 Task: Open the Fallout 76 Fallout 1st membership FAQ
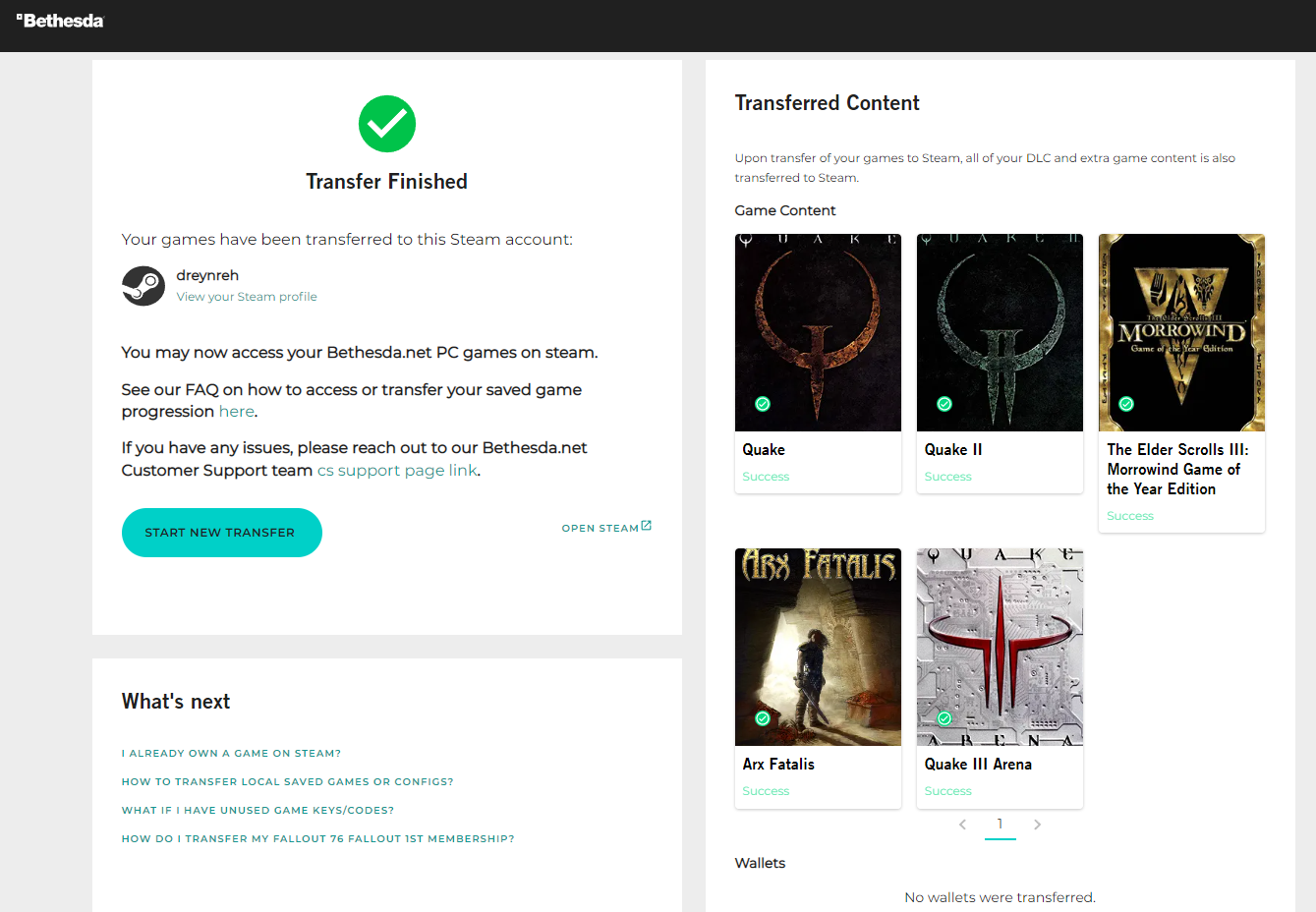click(317, 839)
